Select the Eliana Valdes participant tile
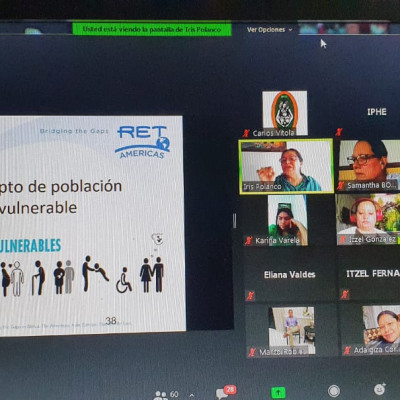The width and height of the screenshot is (400, 400). [289, 275]
